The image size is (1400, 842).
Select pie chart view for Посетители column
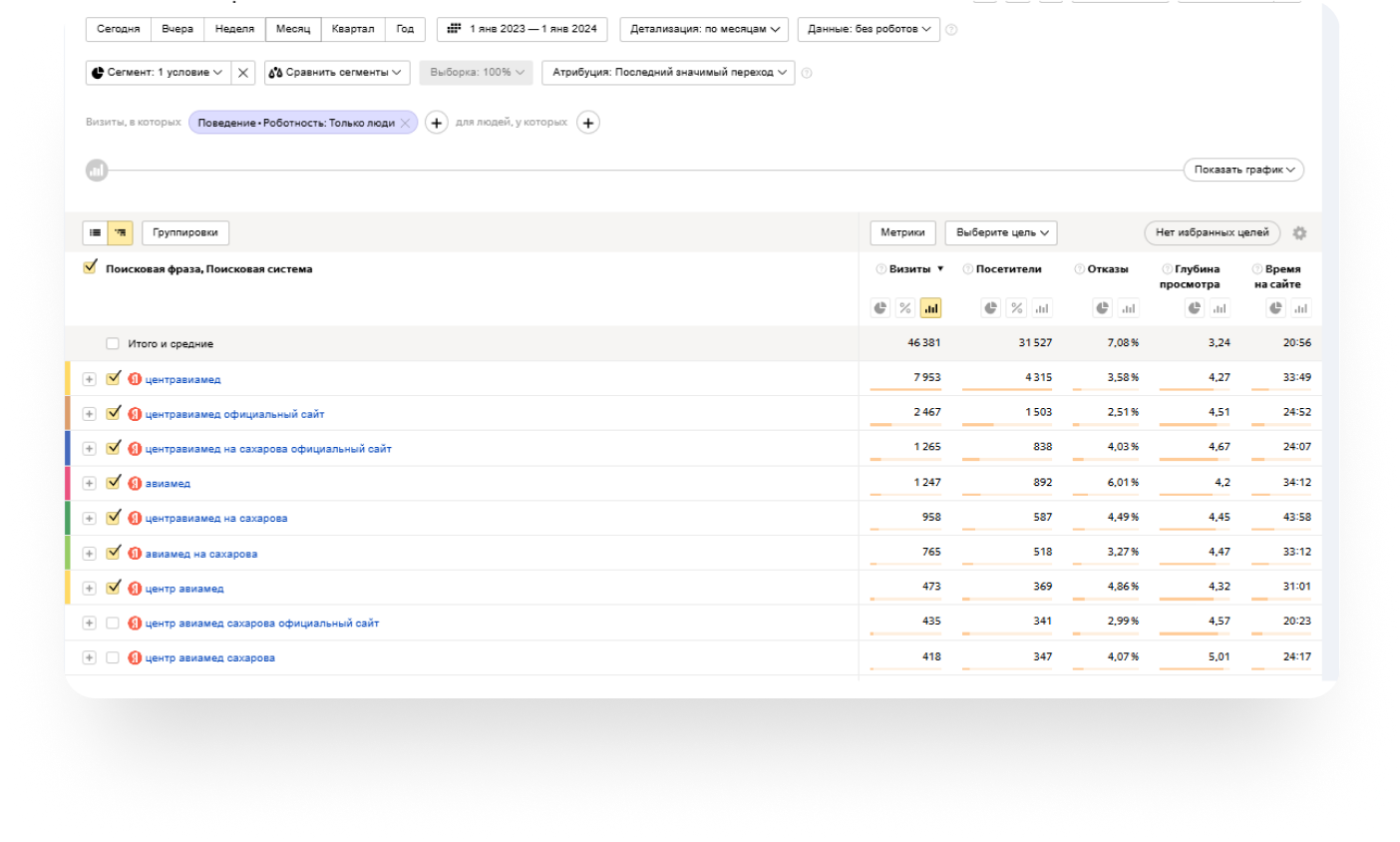(x=990, y=308)
